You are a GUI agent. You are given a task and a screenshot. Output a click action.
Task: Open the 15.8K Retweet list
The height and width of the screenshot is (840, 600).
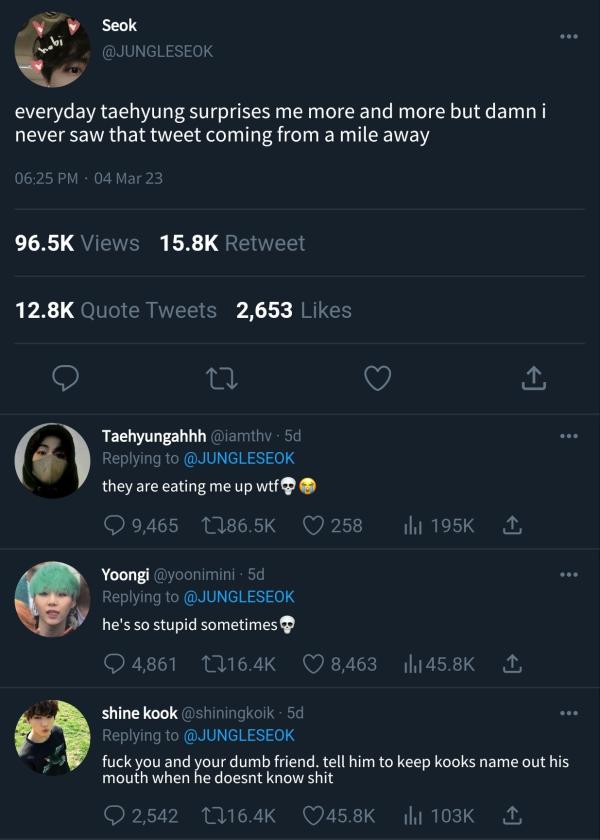232,243
